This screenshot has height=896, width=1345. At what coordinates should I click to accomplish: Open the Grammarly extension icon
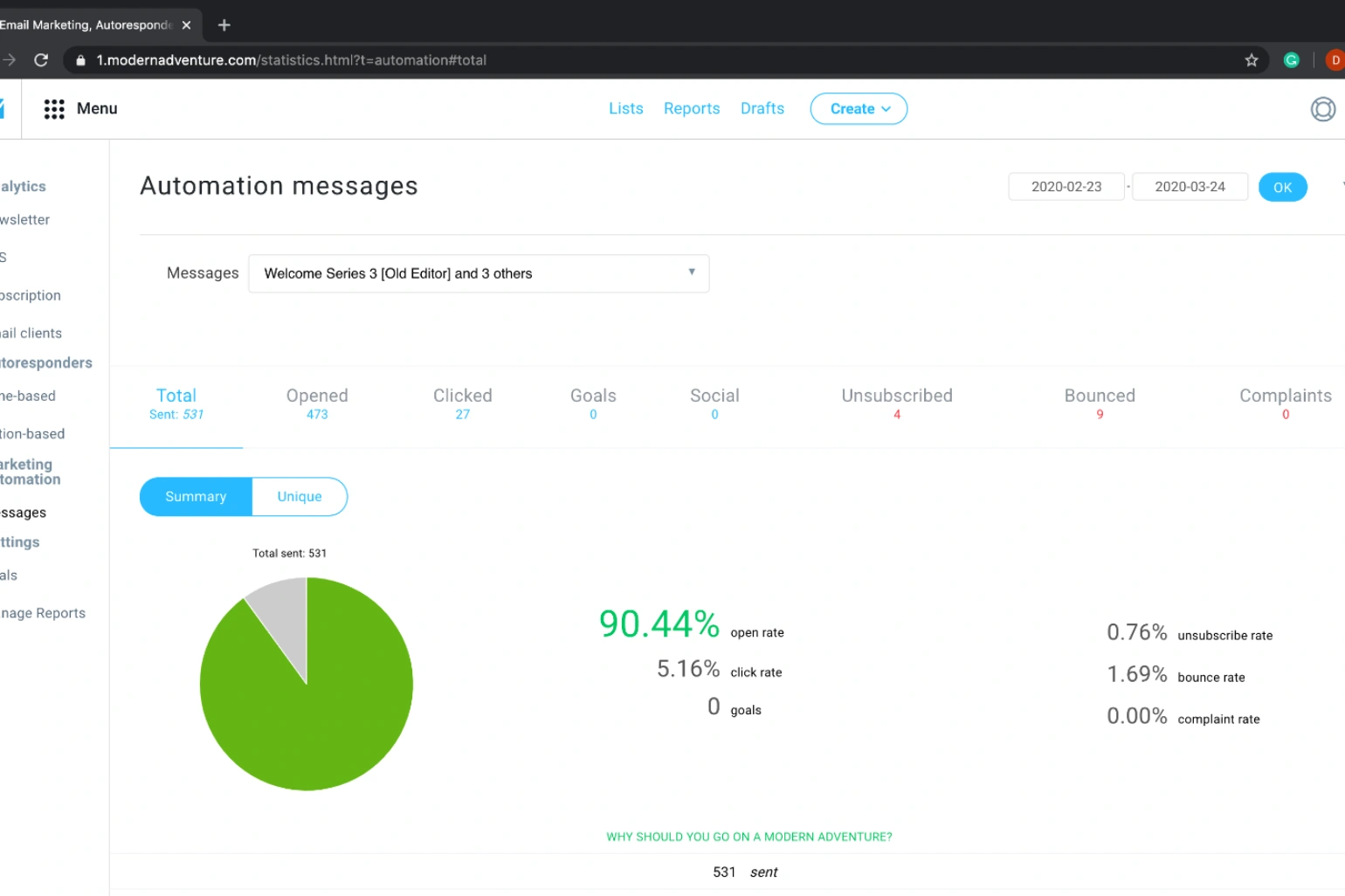pos(1291,60)
